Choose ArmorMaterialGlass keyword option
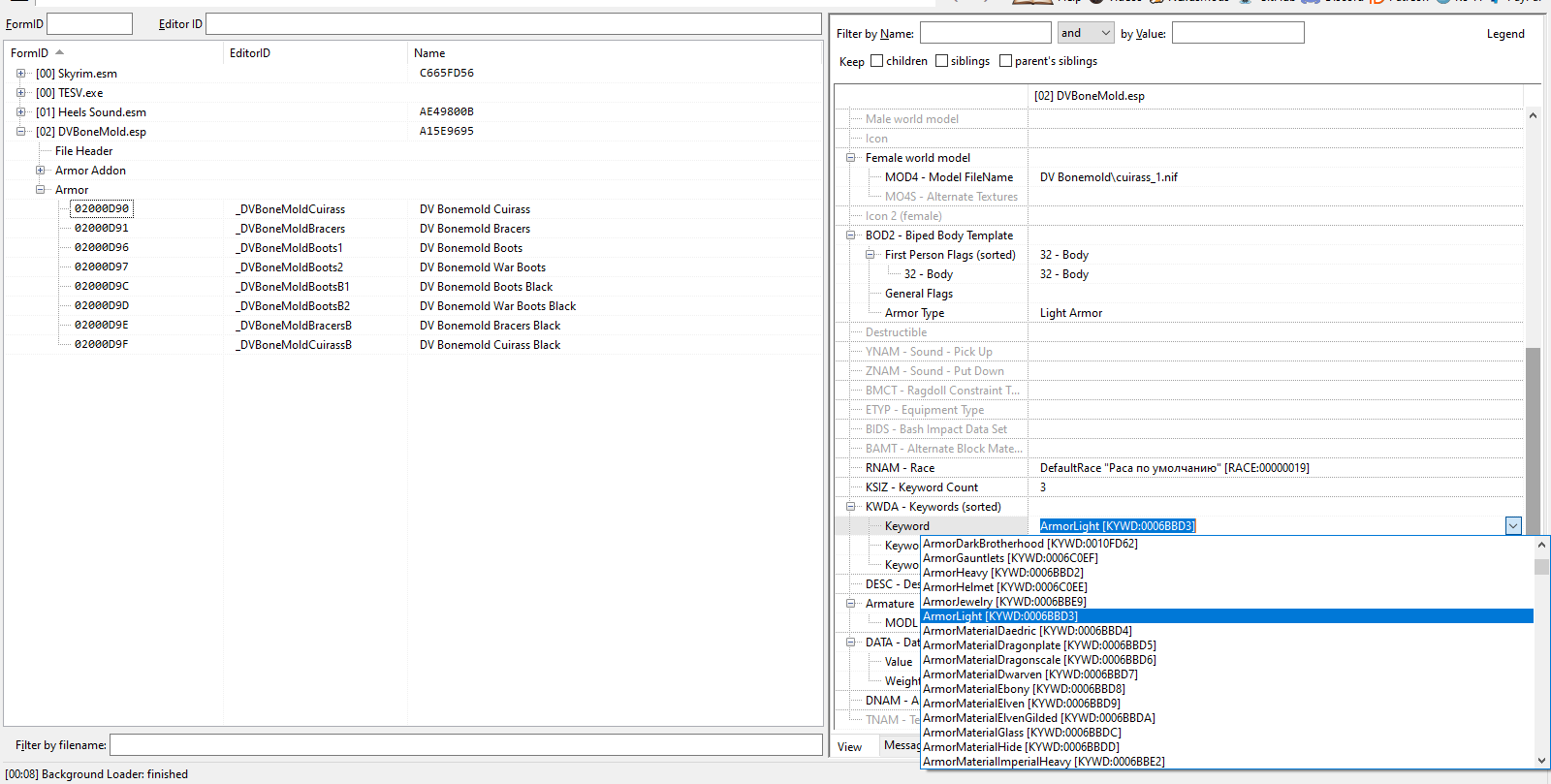Image resolution: width=1551 pixels, height=784 pixels. (x=1022, y=733)
